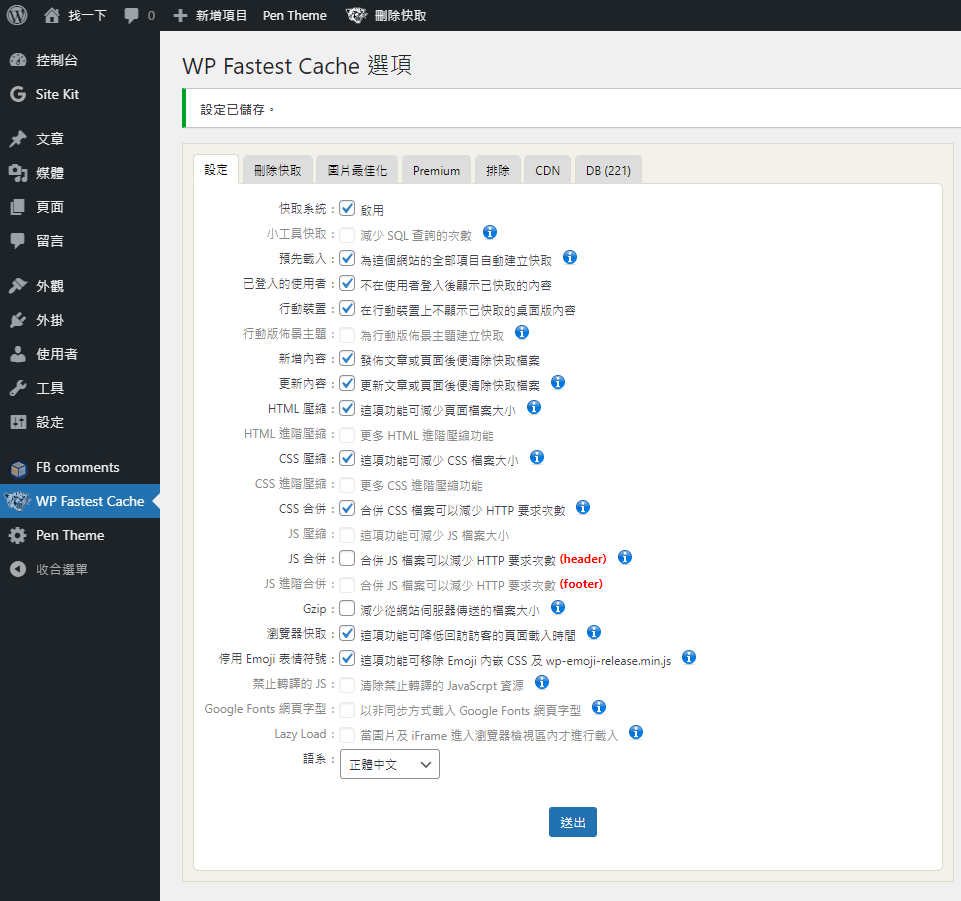Viewport: 961px width, 901px height.
Task: Click the info icon beside Gzip option
Action: (558, 607)
